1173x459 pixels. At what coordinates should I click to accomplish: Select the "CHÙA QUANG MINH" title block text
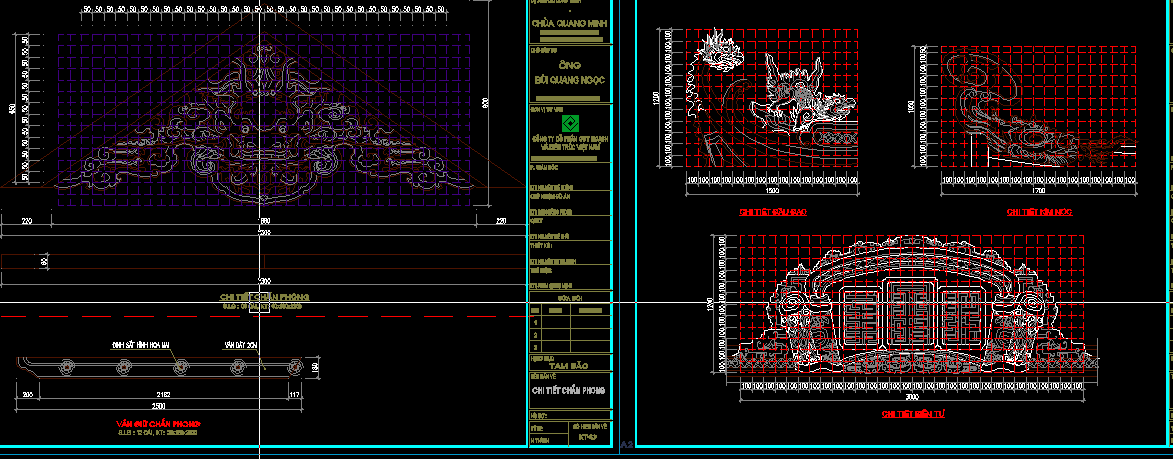tap(569, 23)
